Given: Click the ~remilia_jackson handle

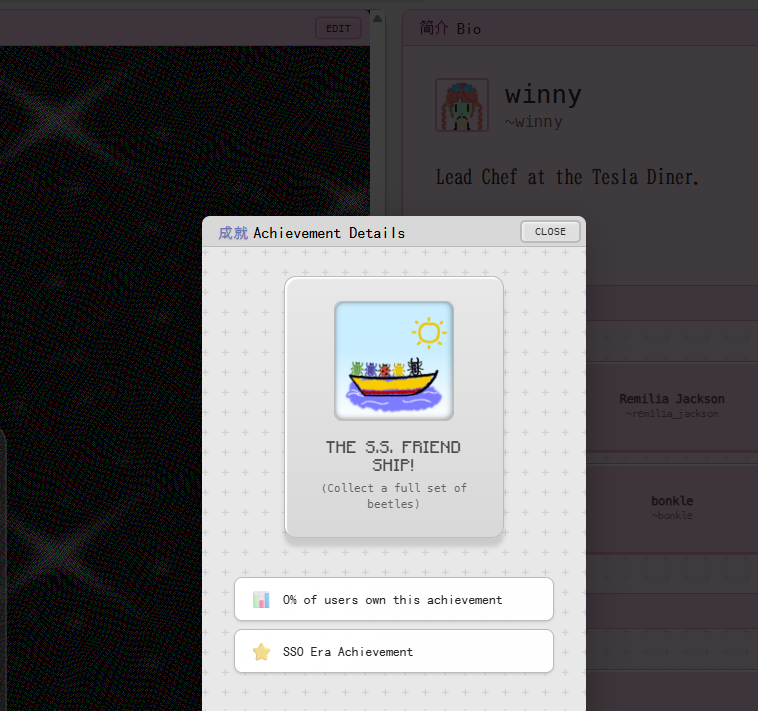Looking at the screenshot, I should [672, 414].
